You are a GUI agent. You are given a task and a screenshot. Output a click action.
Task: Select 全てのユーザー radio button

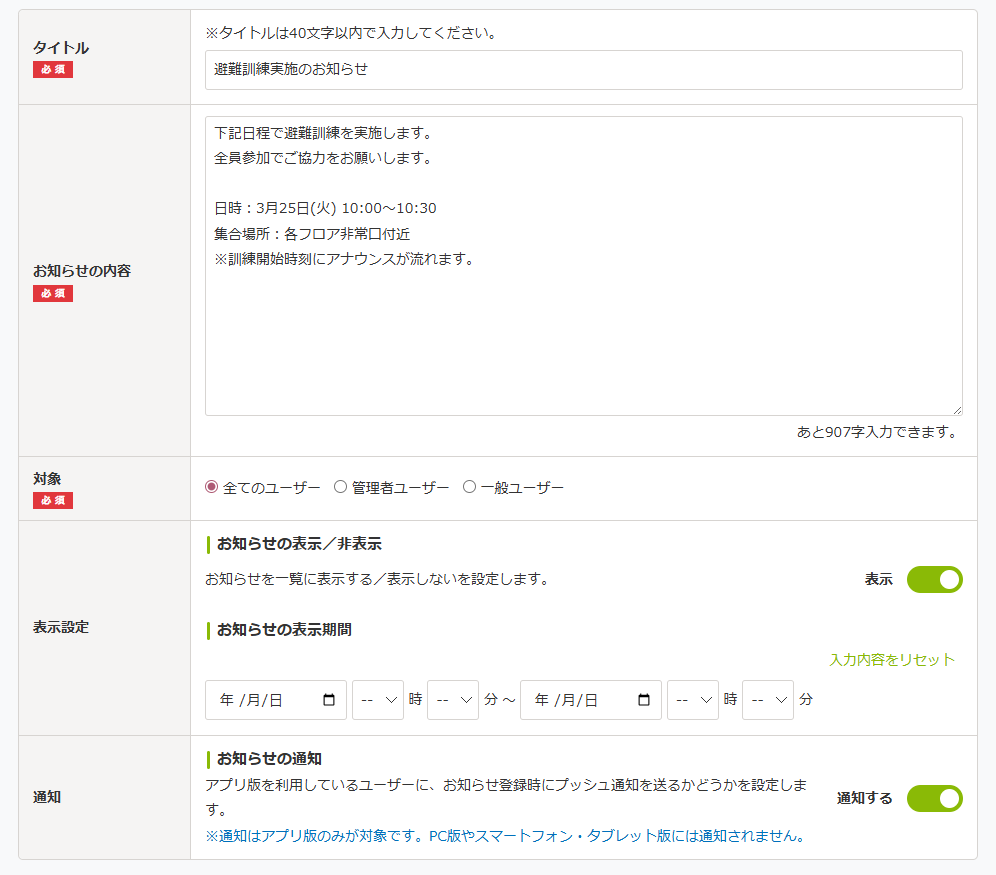tap(211, 487)
